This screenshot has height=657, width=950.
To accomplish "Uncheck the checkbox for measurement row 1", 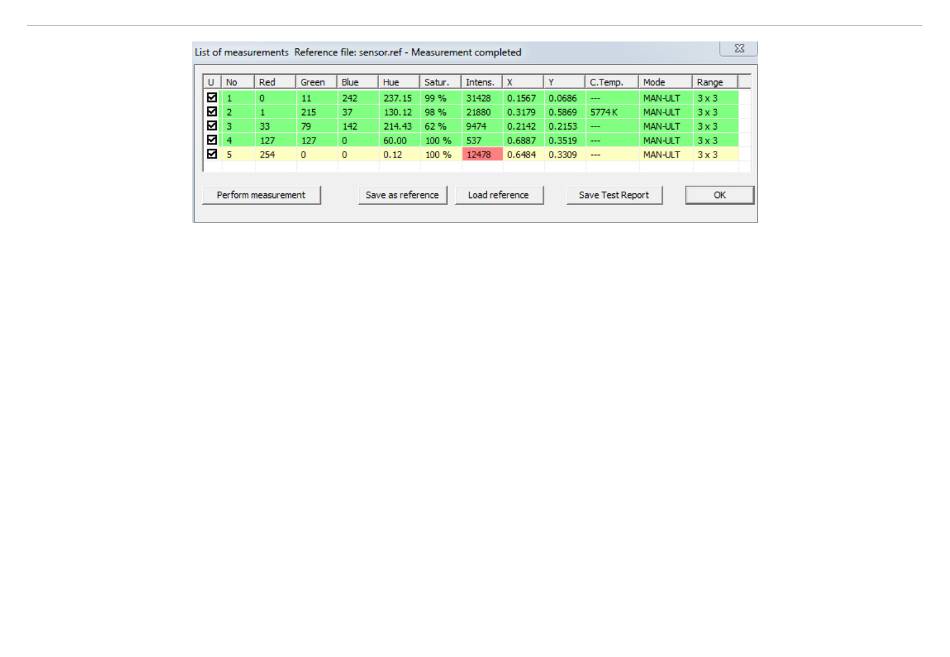I will tap(212, 97).
